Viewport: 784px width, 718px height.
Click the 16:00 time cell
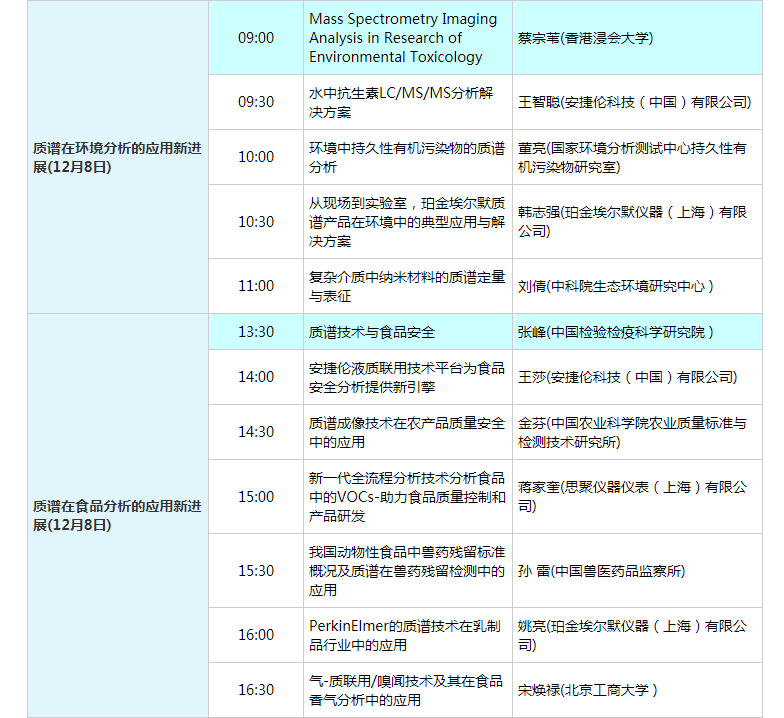[256, 635]
